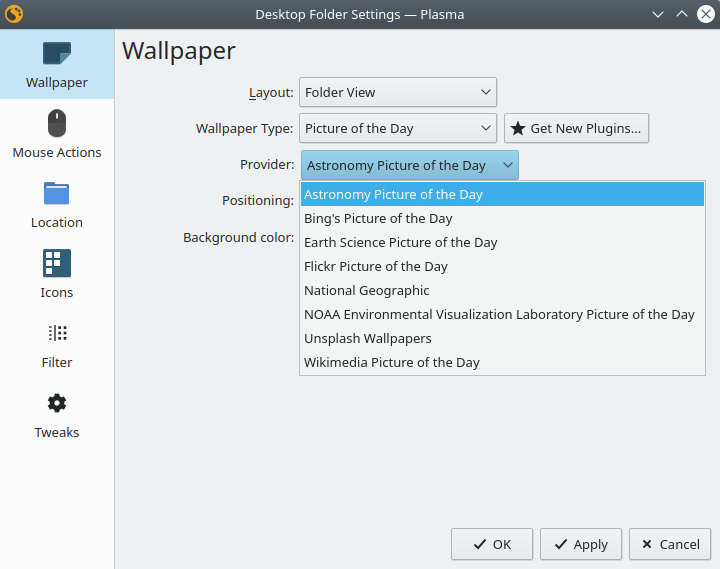Image resolution: width=720 pixels, height=569 pixels.
Task: Open the Wallpaper sidebar section
Action: pos(57,65)
